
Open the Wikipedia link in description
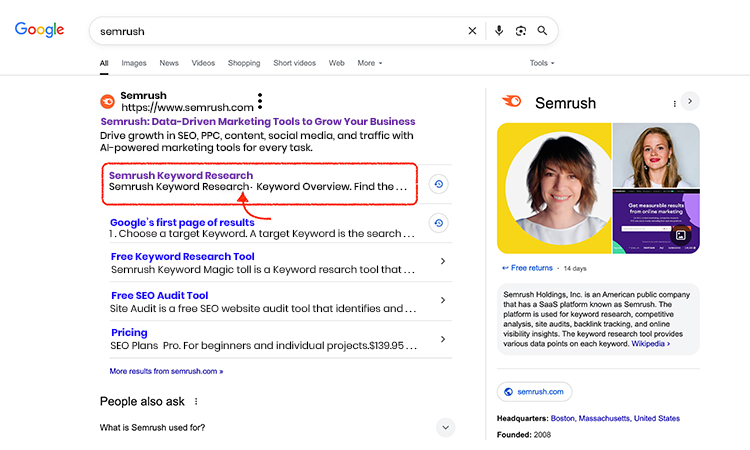(651, 344)
